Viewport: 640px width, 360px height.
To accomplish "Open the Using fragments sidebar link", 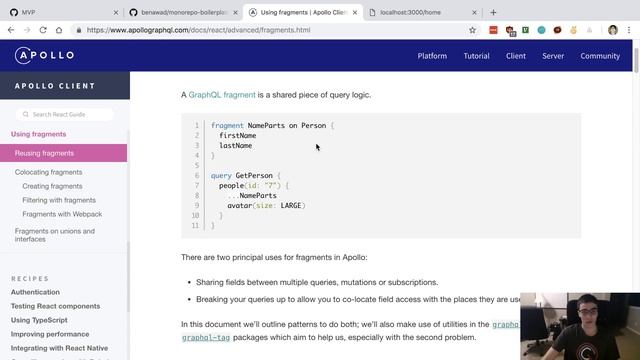I will coord(38,134).
